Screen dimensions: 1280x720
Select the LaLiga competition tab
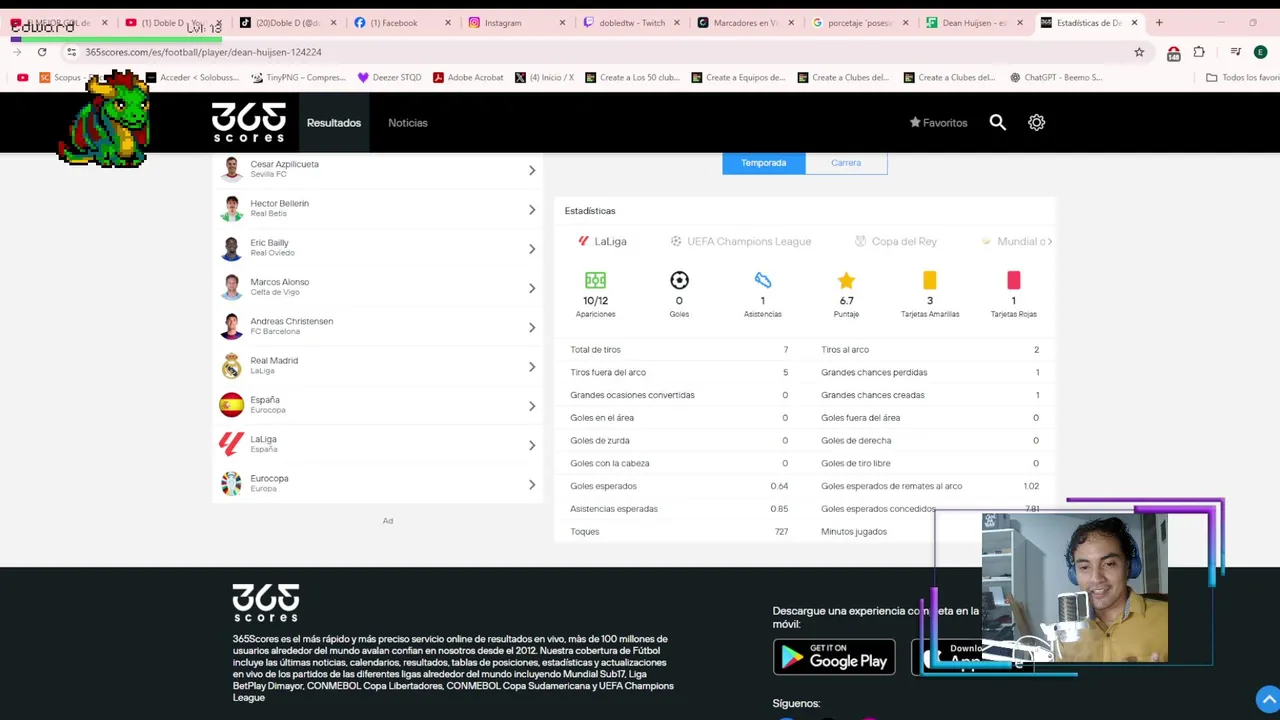coord(602,241)
